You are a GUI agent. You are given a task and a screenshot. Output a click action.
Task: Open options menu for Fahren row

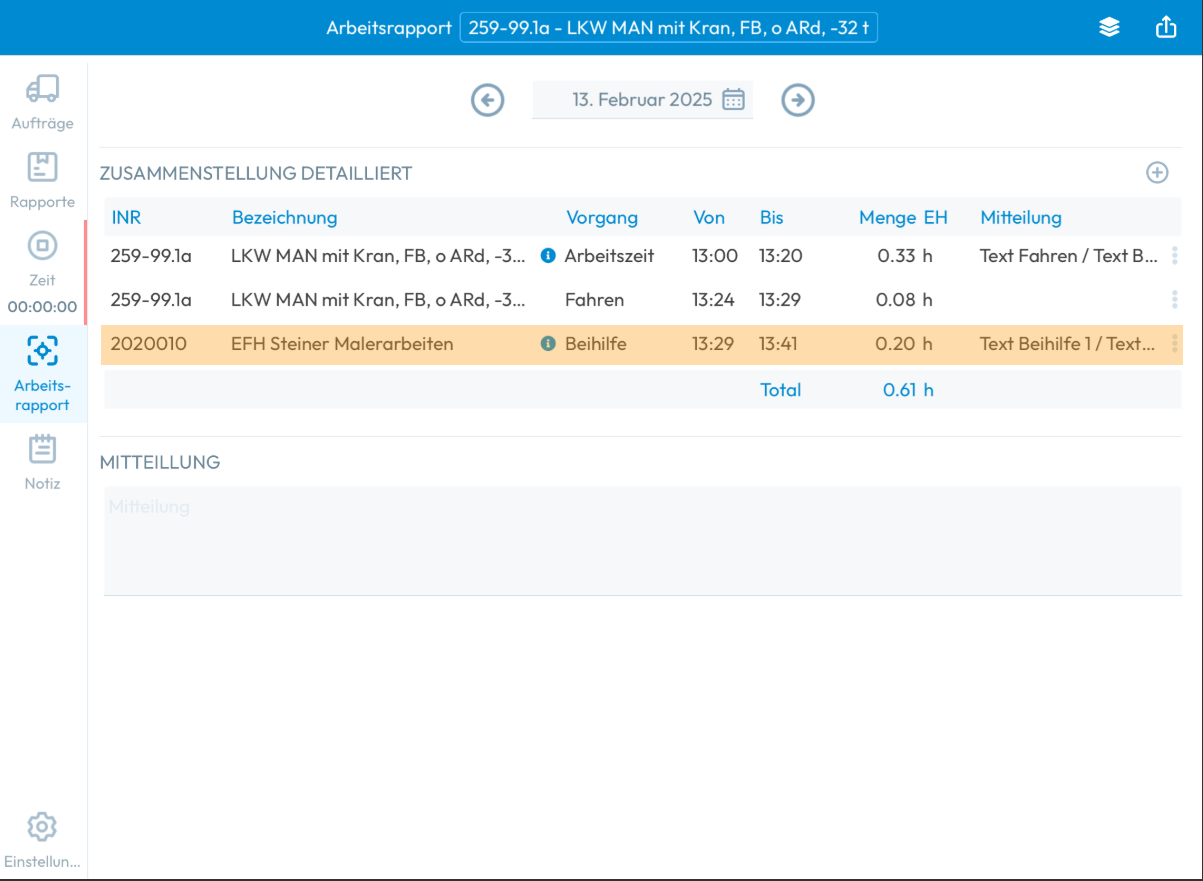coord(1174,300)
